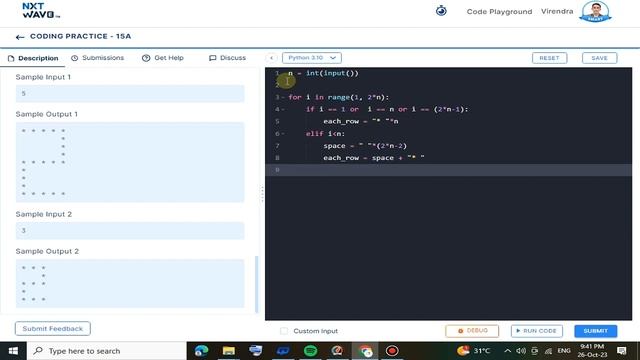Submit the solution with SUBMIT
Screen dimensions: 640x360
coord(596,331)
